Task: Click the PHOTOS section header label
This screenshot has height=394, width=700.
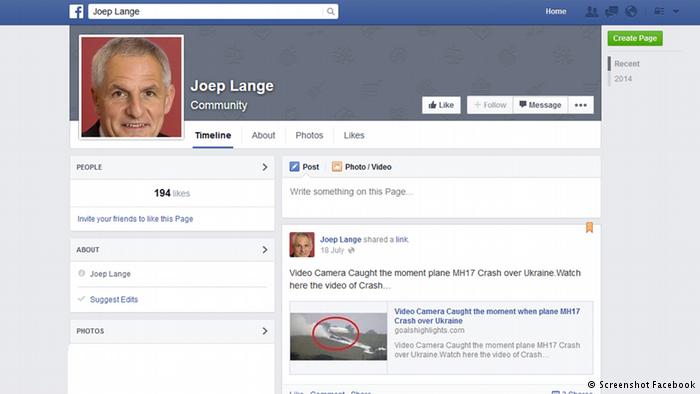Action: tap(90, 331)
